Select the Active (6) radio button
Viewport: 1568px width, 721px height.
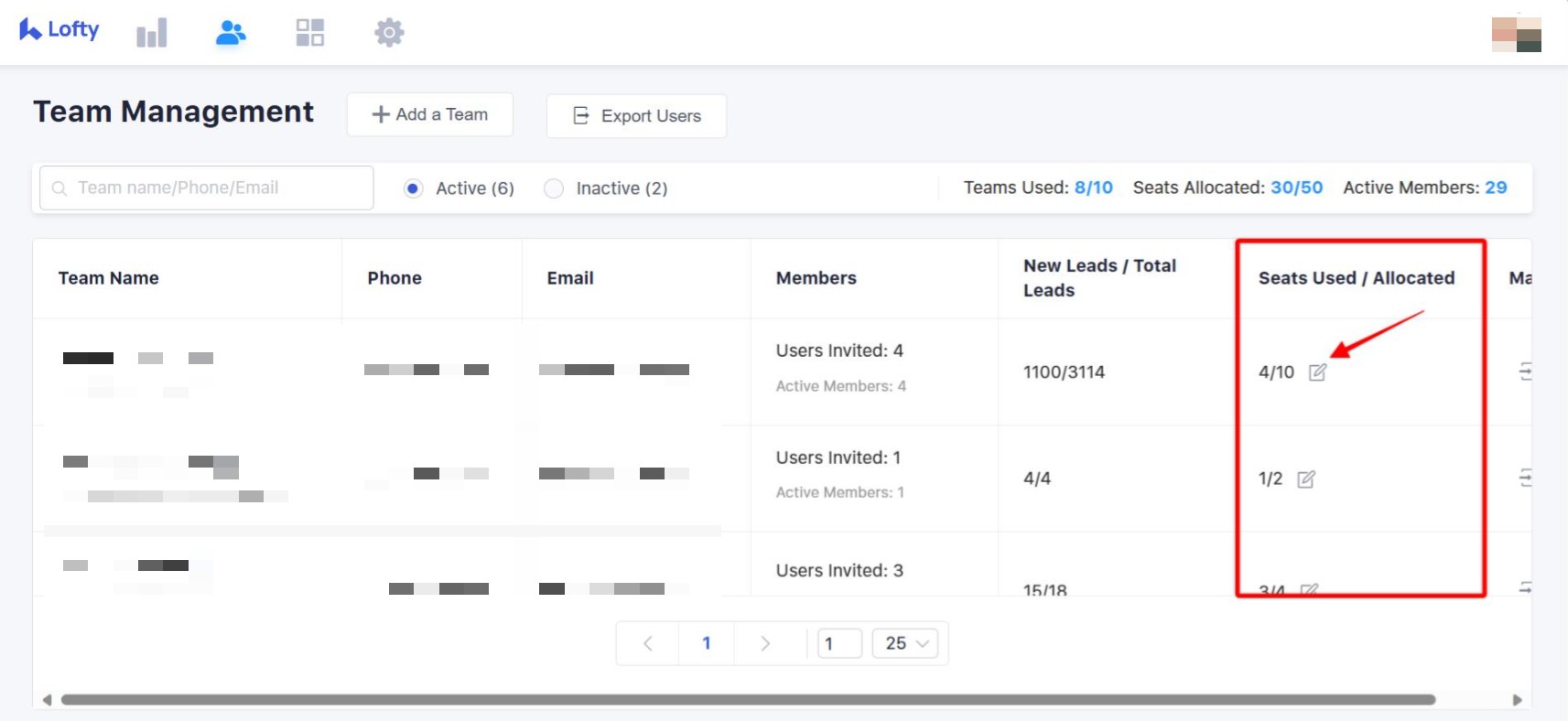[x=414, y=188]
